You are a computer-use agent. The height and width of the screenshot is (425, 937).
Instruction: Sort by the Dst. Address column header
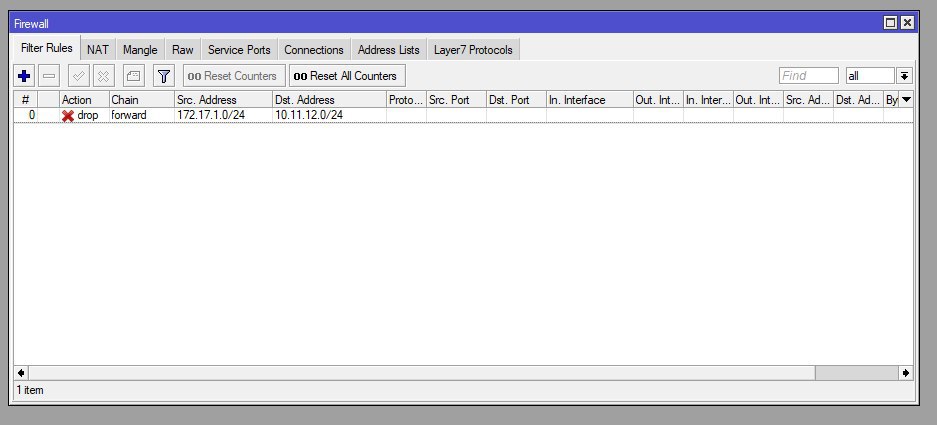[329, 100]
